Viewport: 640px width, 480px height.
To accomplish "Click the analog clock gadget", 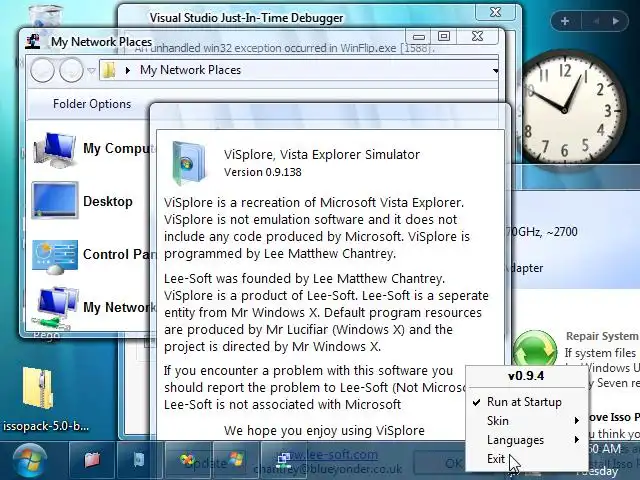I will (567, 109).
